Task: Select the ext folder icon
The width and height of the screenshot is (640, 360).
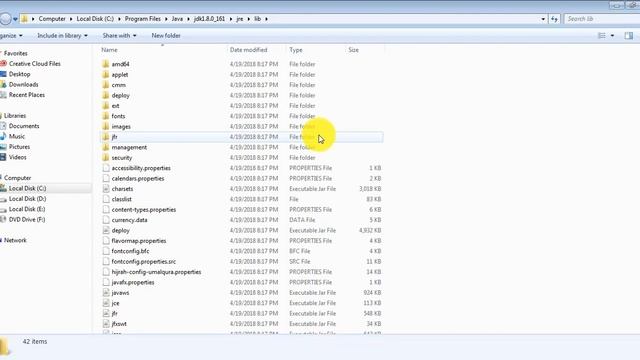Action: tap(106, 106)
